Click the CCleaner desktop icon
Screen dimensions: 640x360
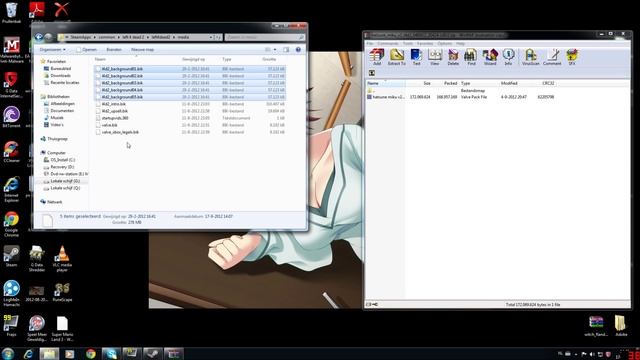click(x=11, y=152)
